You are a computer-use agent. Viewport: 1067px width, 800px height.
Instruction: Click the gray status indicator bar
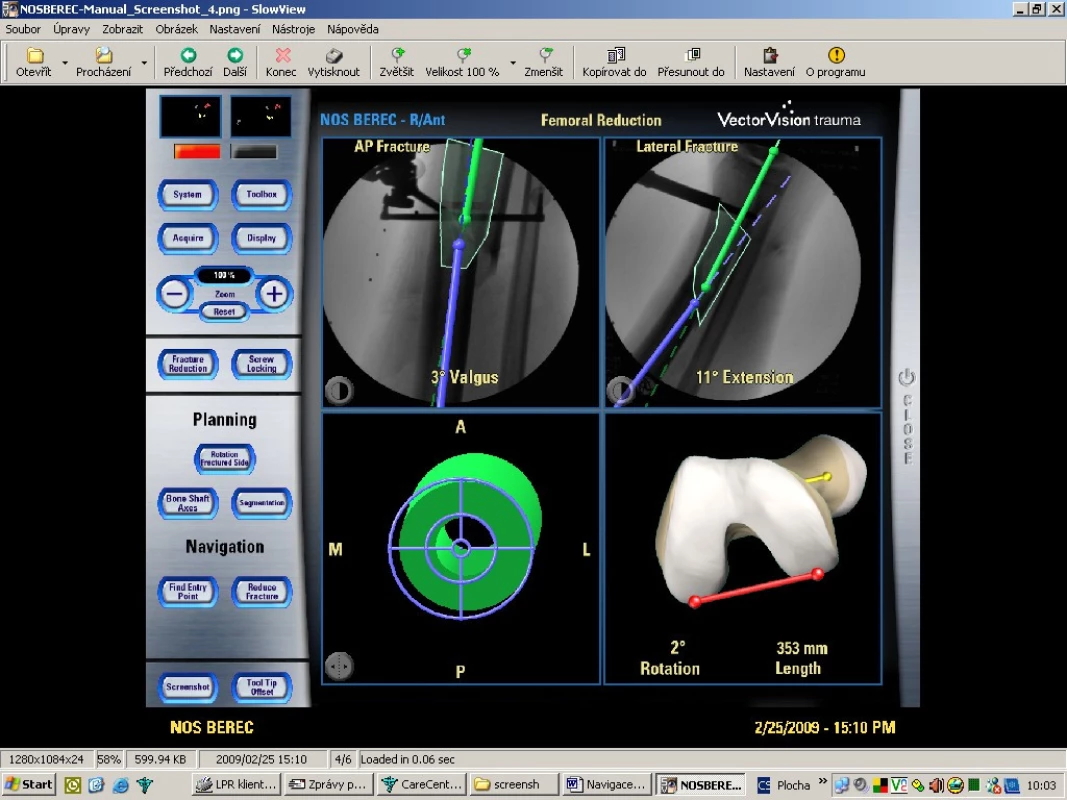[254, 151]
